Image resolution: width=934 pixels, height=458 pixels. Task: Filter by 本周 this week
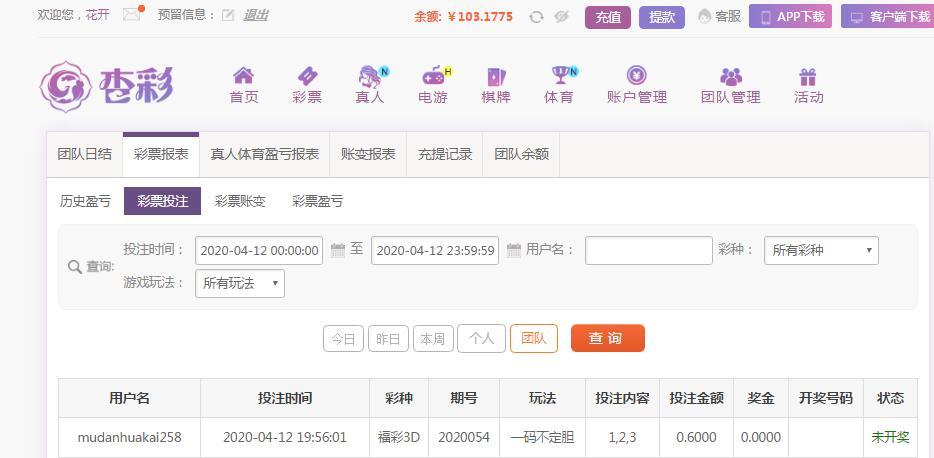click(433, 338)
